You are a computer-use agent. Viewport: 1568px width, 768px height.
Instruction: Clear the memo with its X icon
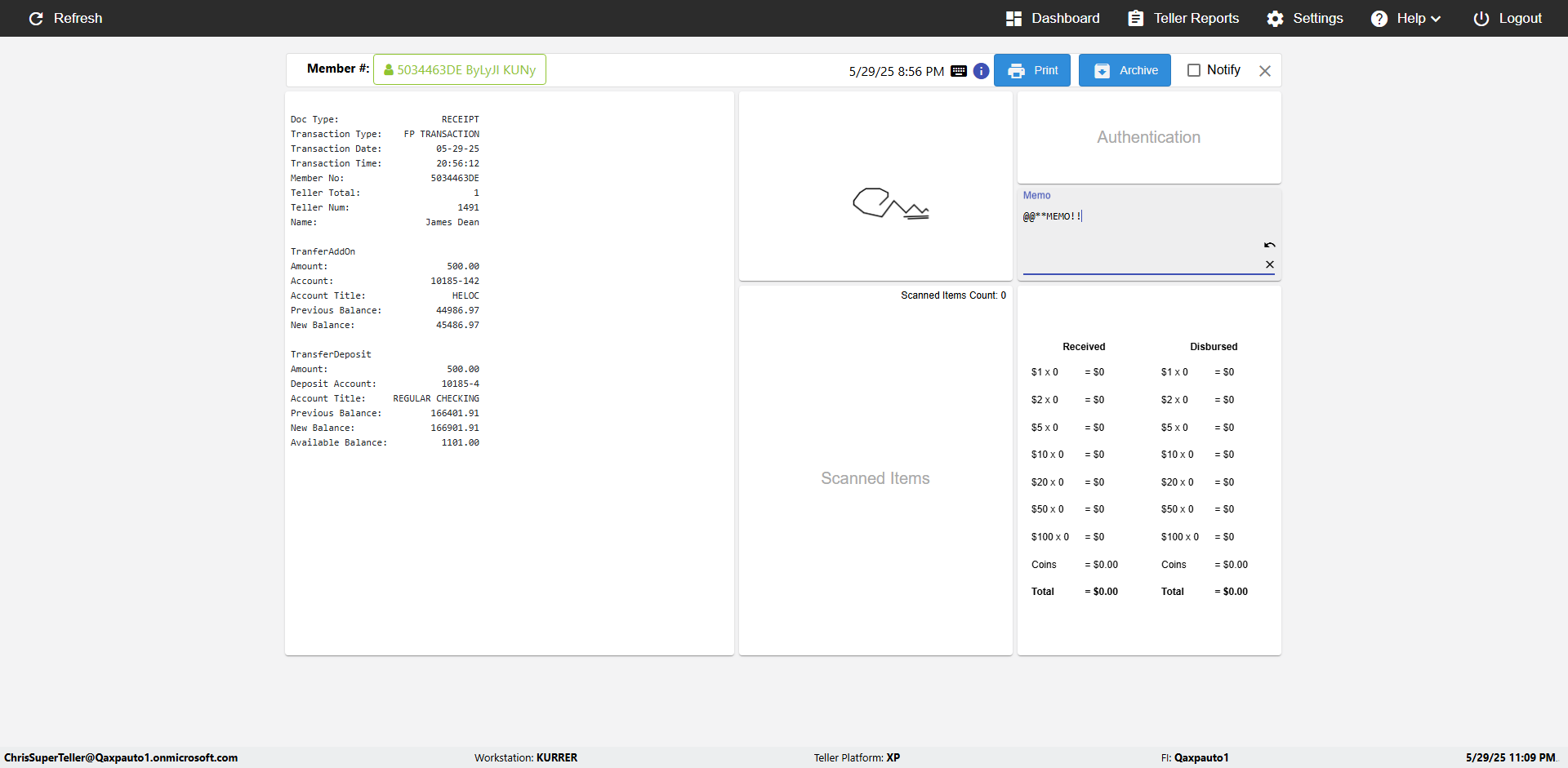(x=1269, y=264)
